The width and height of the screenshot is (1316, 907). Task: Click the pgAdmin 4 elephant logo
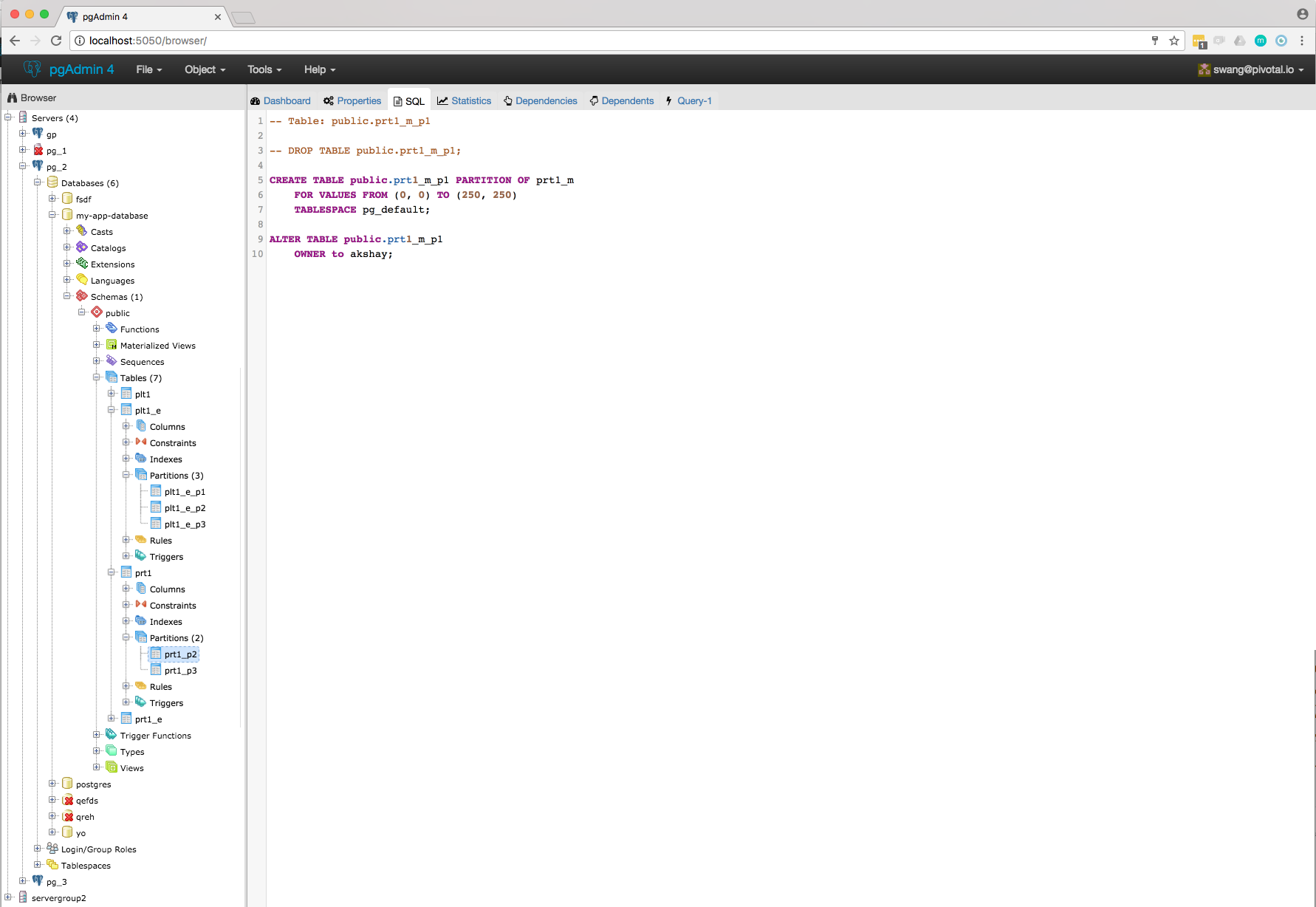(32, 69)
